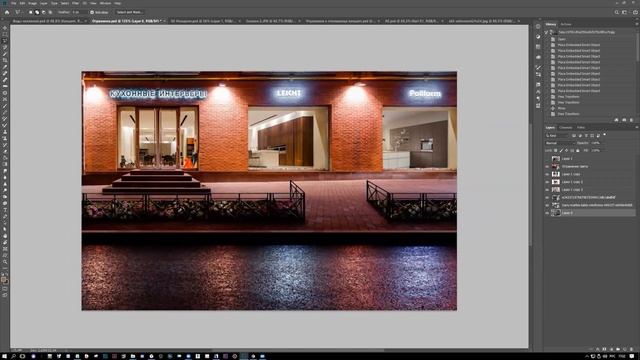Lock transparent pixels in Layers panel
640x360 pixels.
click(556, 151)
